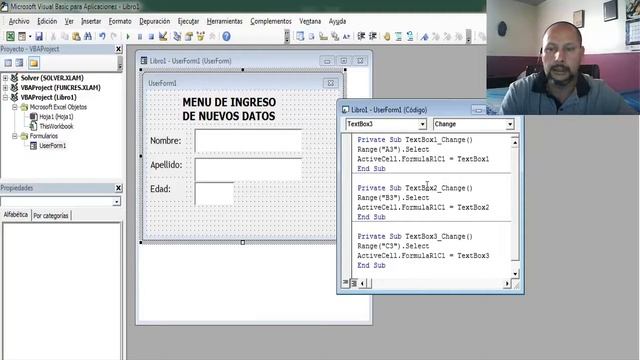This screenshot has width=640, height=360.
Task: Click the View Microsoft Excel toolbar icon
Action: 10,36
